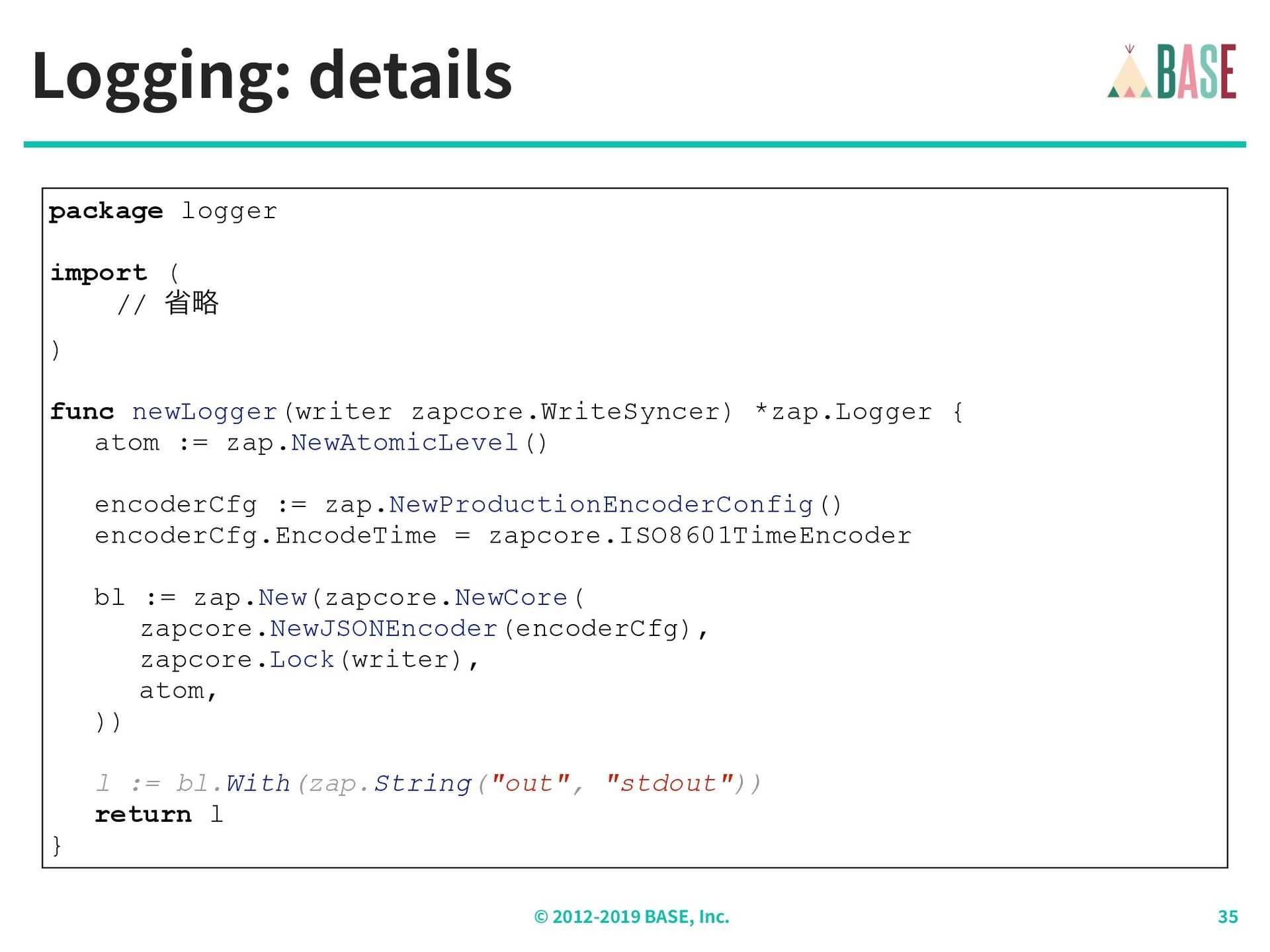Viewport: 1270px width, 952px height.
Task: Click the 'return' keyword
Action: coord(143,814)
